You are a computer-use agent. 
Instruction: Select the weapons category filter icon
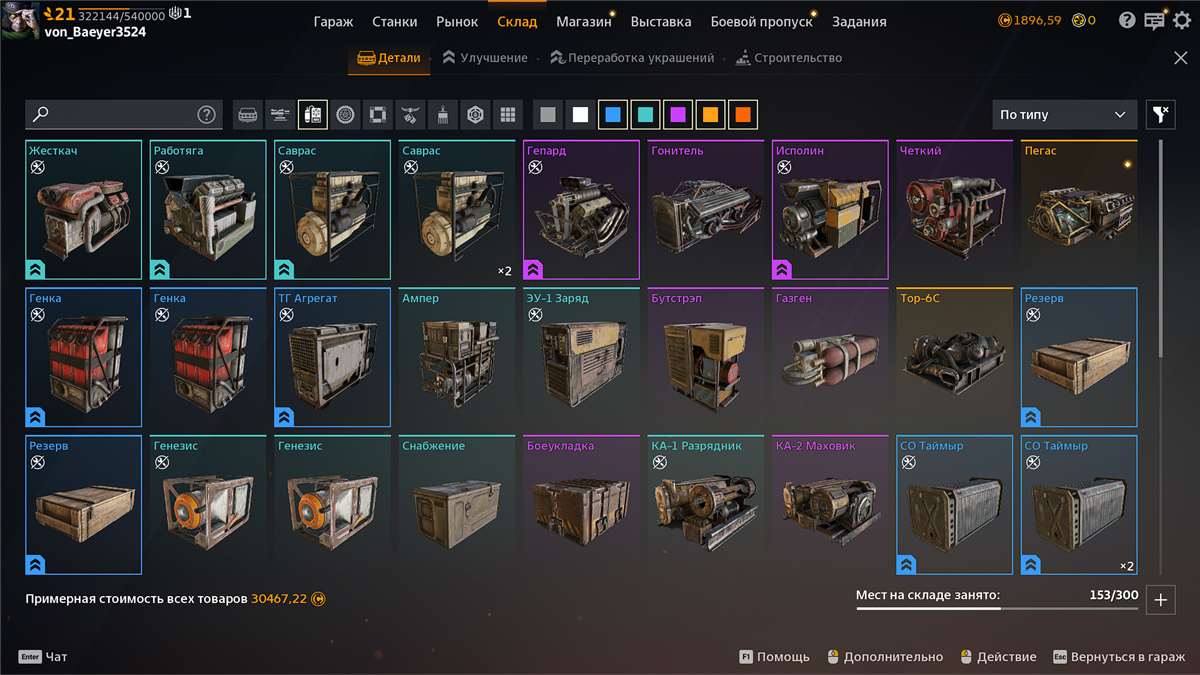click(x=279, y=114)
